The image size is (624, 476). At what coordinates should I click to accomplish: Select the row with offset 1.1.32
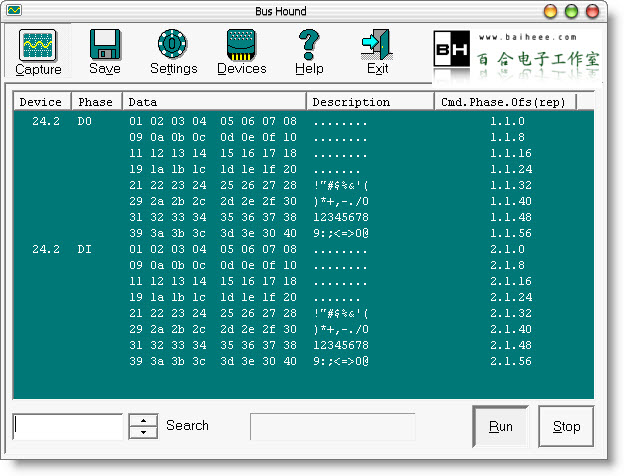click(303, 185)
